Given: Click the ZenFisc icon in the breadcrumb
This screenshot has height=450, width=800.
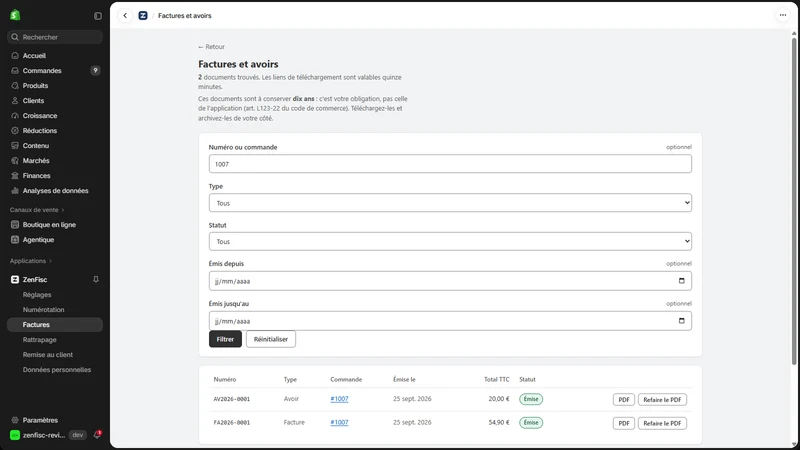Looking at the screenshot, I should tap(143, 16).
